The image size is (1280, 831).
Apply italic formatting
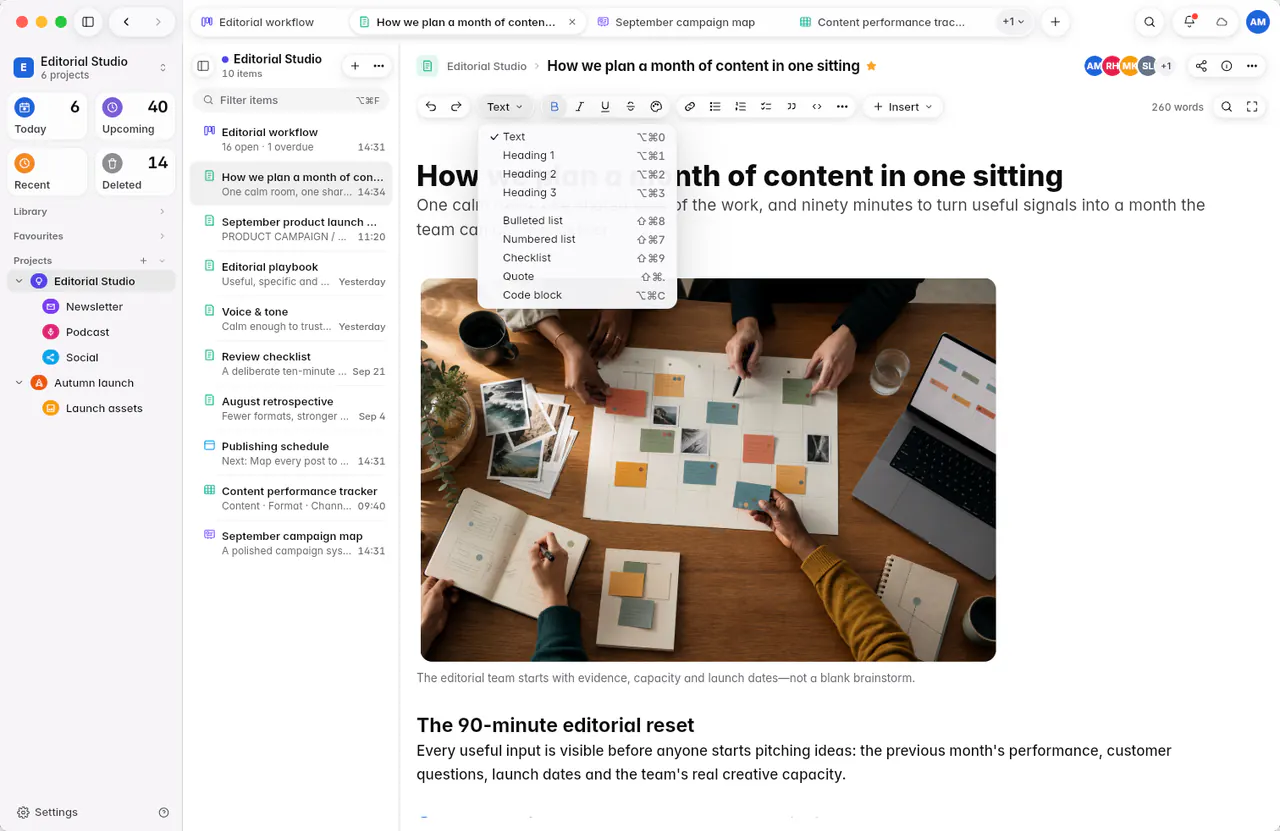(x=579, y=107)
